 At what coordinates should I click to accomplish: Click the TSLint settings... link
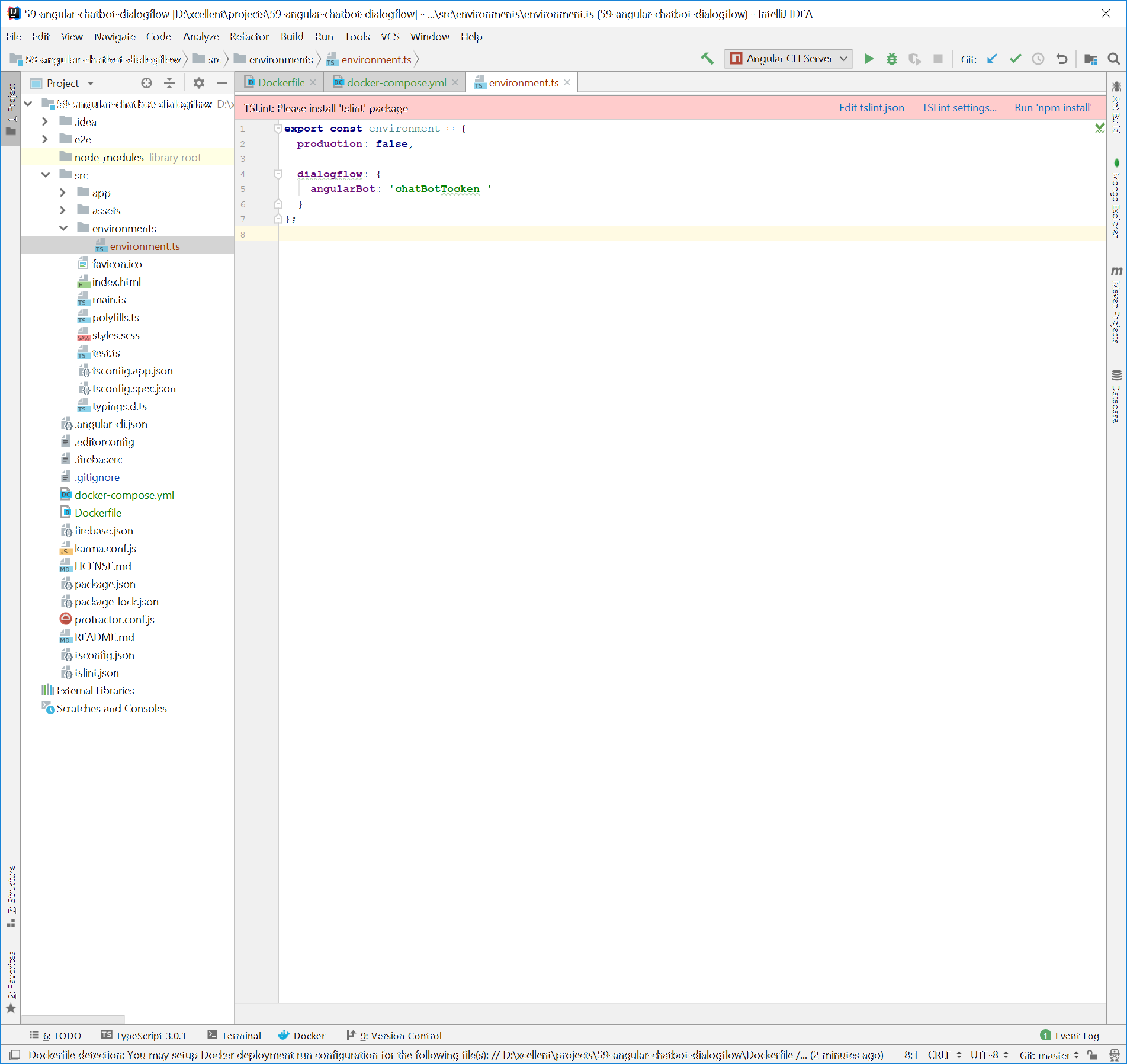(x=959, y=108)
